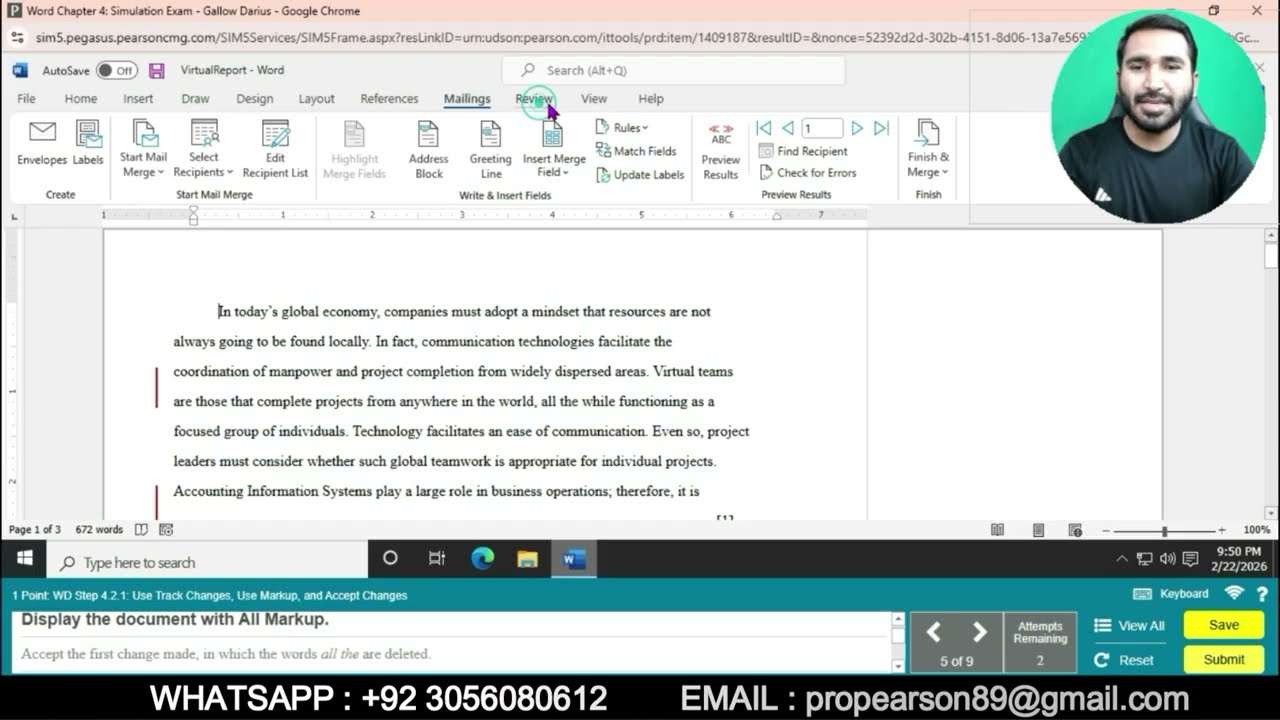Insert an Address Block

click(x=428, y=149)
